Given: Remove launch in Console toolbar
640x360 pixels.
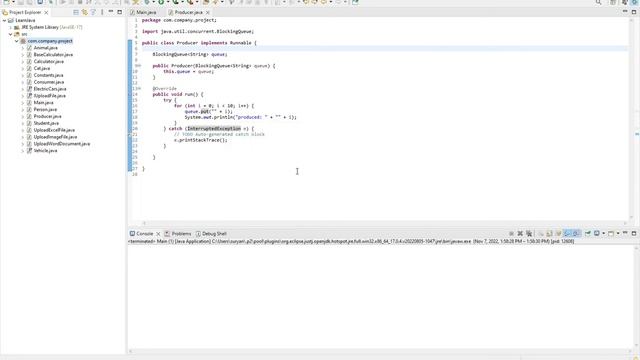Looking at the screenshot, I should click(x=520, y=233).
